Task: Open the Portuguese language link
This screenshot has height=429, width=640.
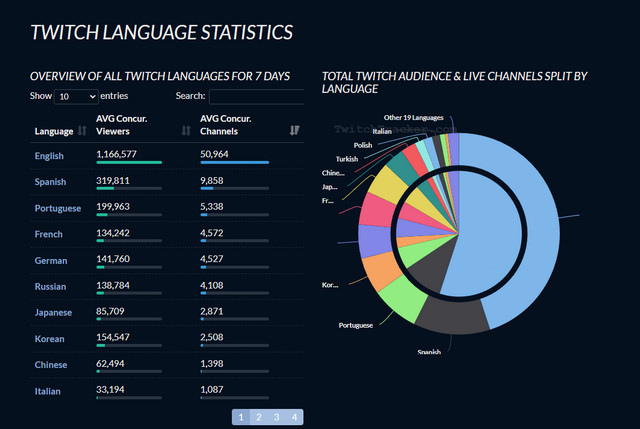Action: tap(58, 208)
